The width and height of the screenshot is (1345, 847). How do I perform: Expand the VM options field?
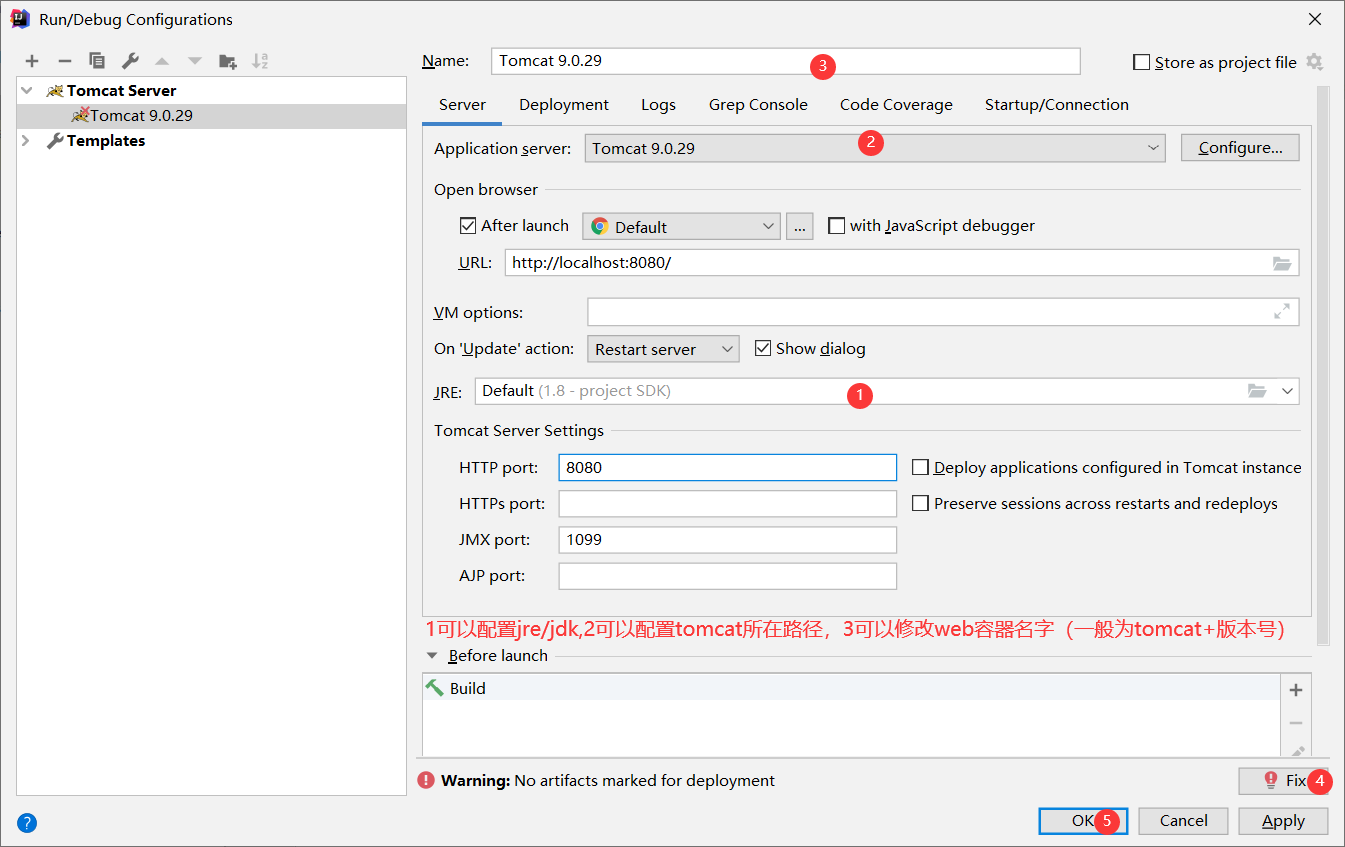point(1282,312)
